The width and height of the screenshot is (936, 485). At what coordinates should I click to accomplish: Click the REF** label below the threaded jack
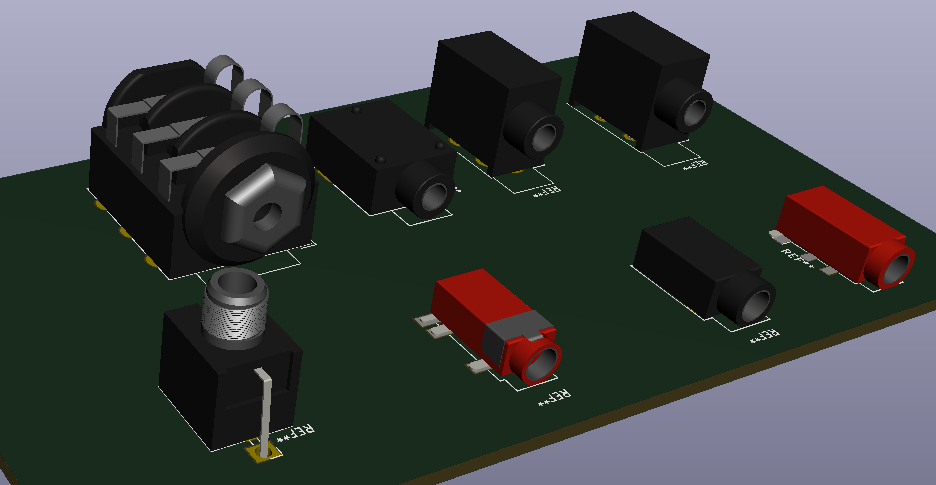click(x=298, y=432)
